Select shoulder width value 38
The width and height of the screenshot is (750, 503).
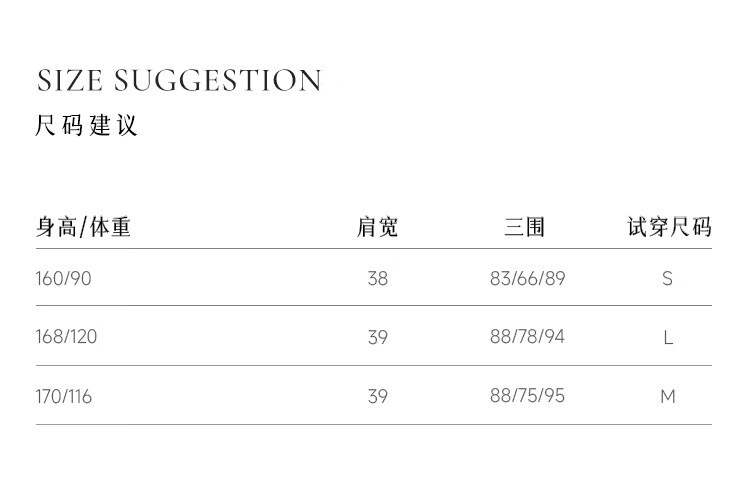pyautogui.click(x=377, y=278)
